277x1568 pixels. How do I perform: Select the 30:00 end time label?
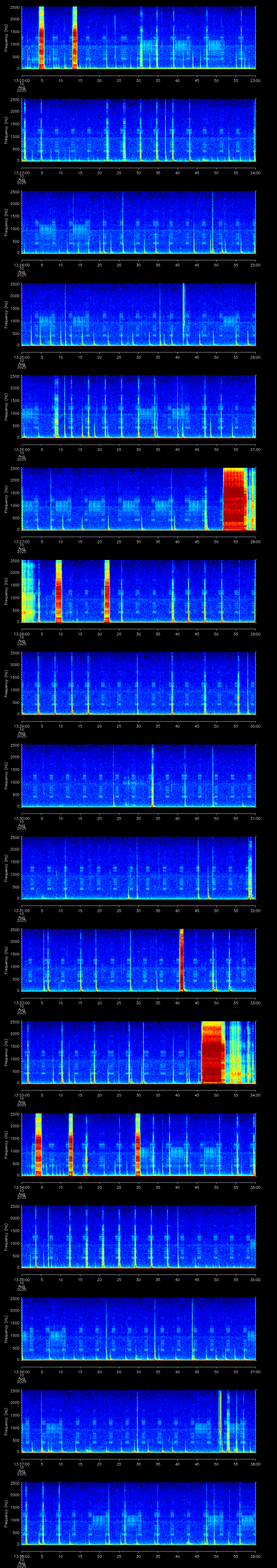click(255, 726)
